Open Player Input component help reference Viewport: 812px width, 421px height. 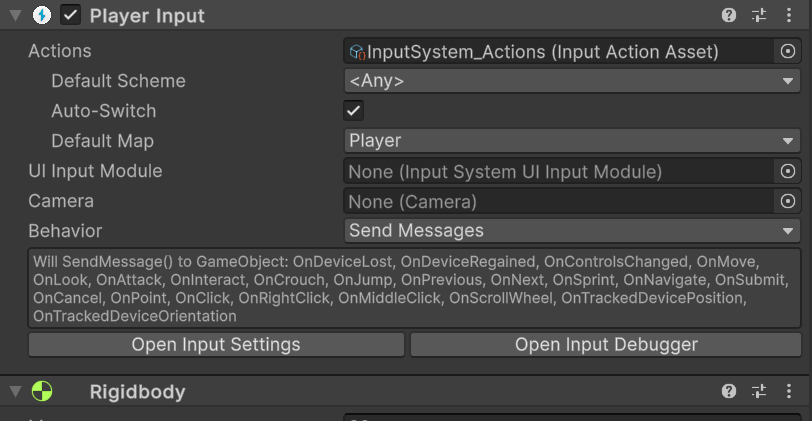[730, 15]
